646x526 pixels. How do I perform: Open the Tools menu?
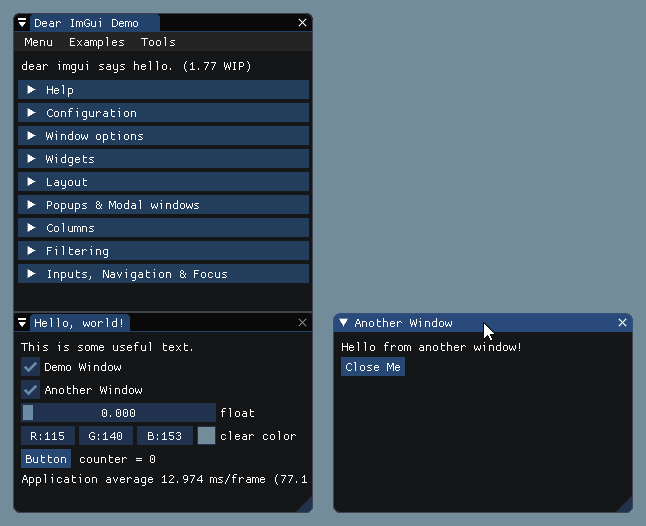coord(158,42)
